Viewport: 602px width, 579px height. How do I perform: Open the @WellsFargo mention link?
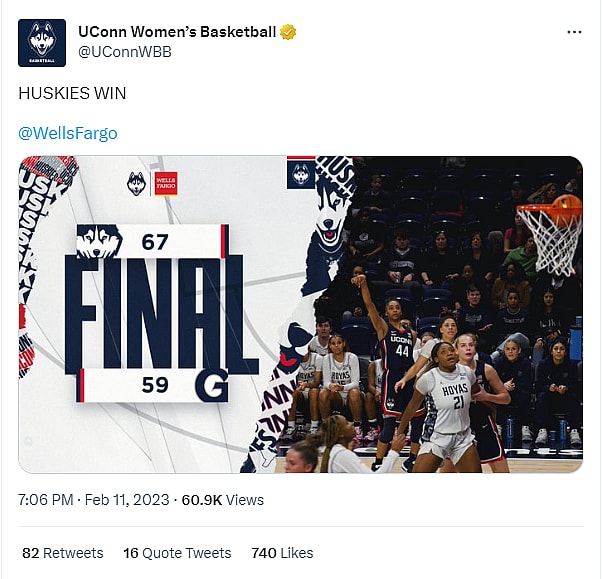click(x=68, y=133)
